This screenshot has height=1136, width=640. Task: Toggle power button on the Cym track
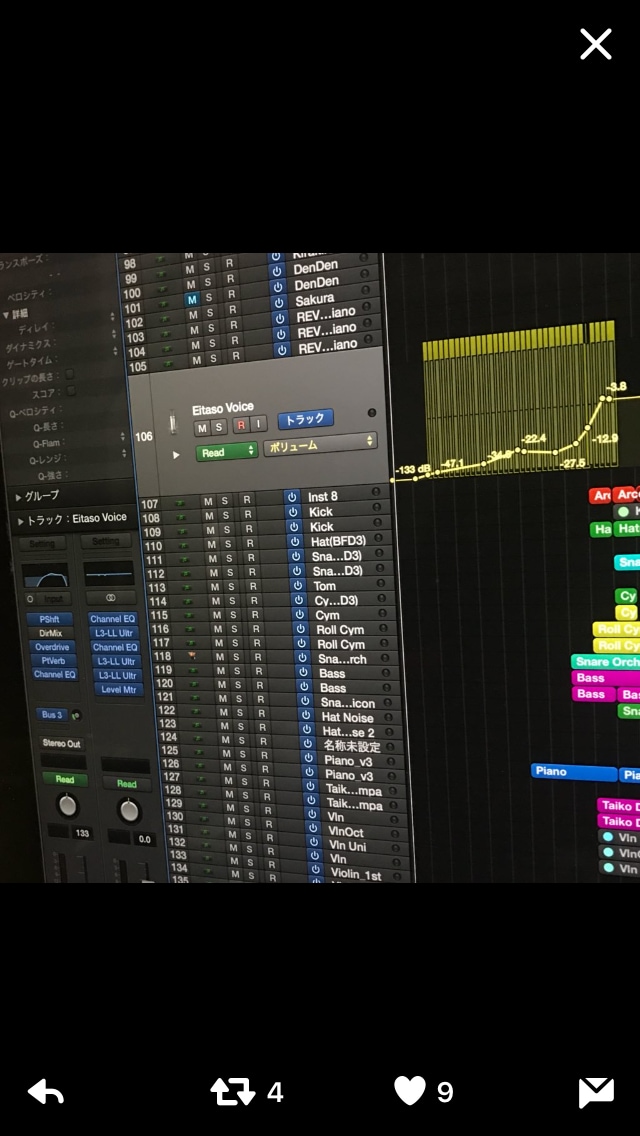point(301,614)
